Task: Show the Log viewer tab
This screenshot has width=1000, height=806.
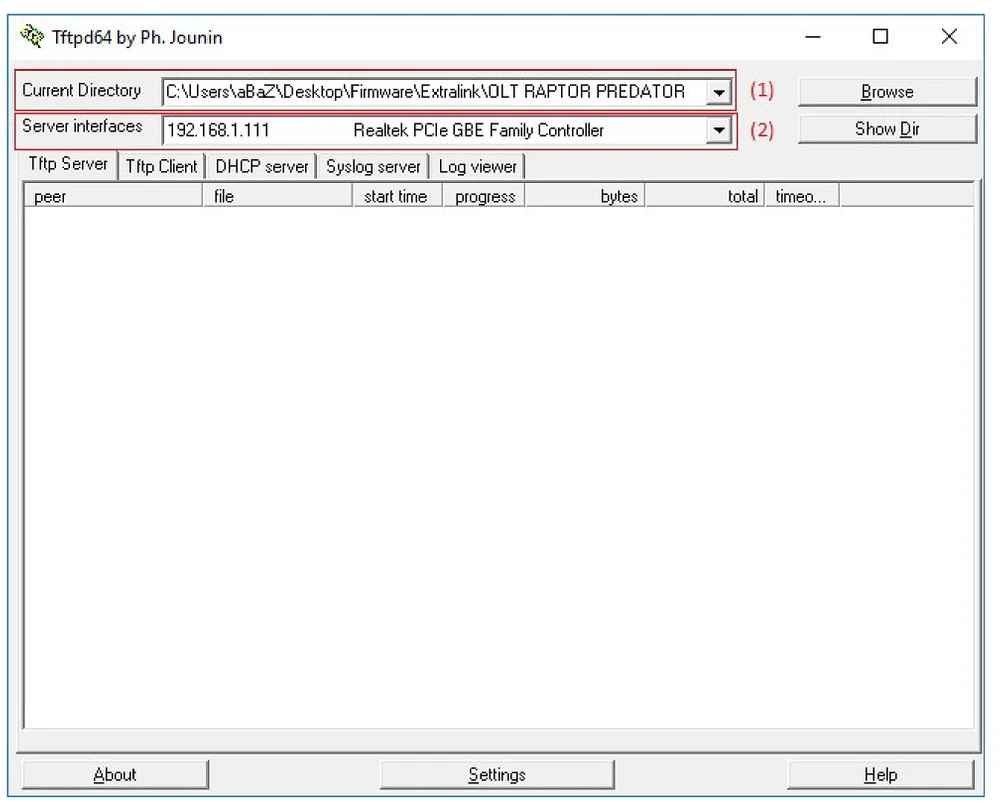Action: coord(477,167)
